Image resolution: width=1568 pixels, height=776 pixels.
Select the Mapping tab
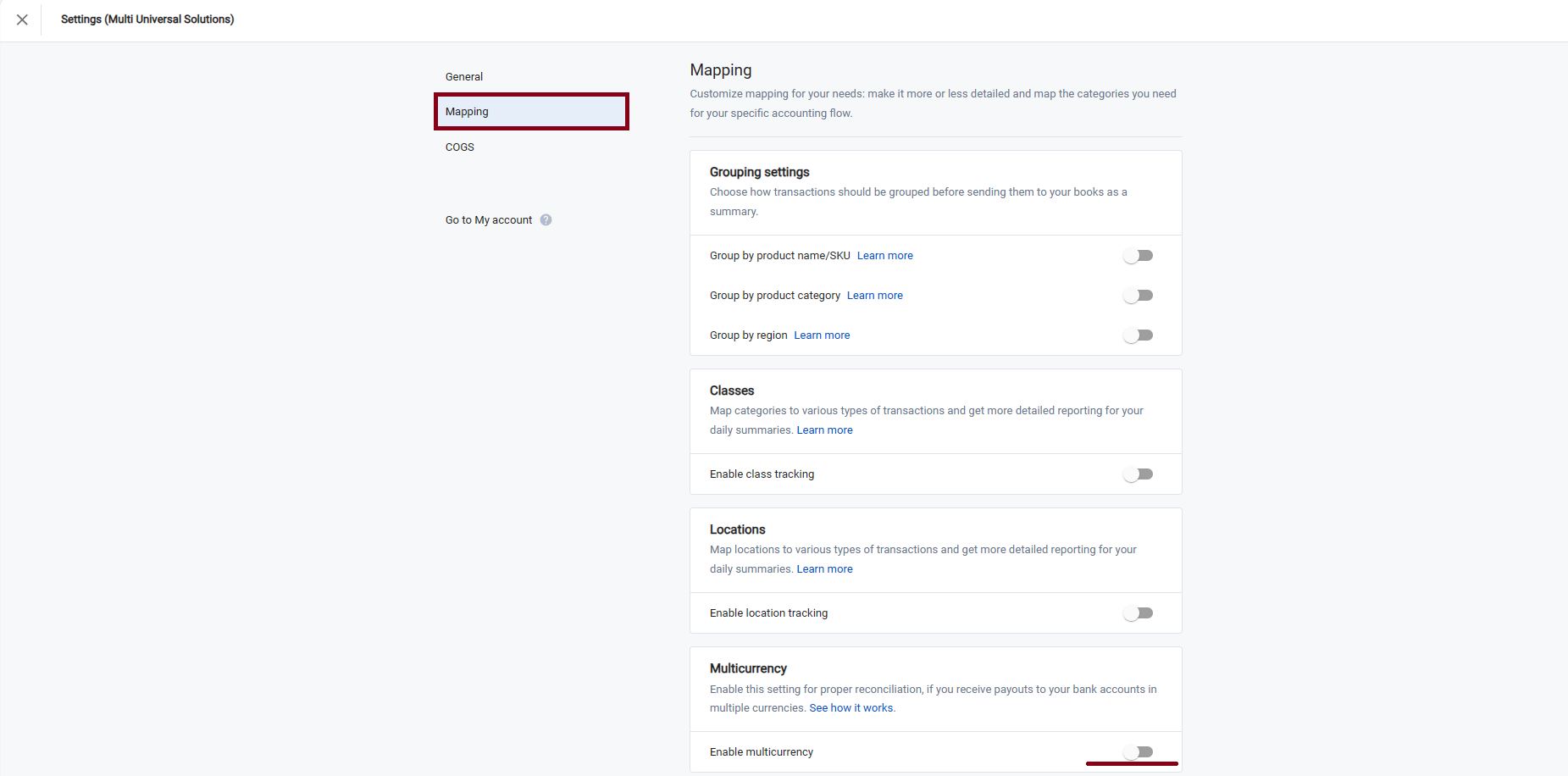(x=467, y=111)
